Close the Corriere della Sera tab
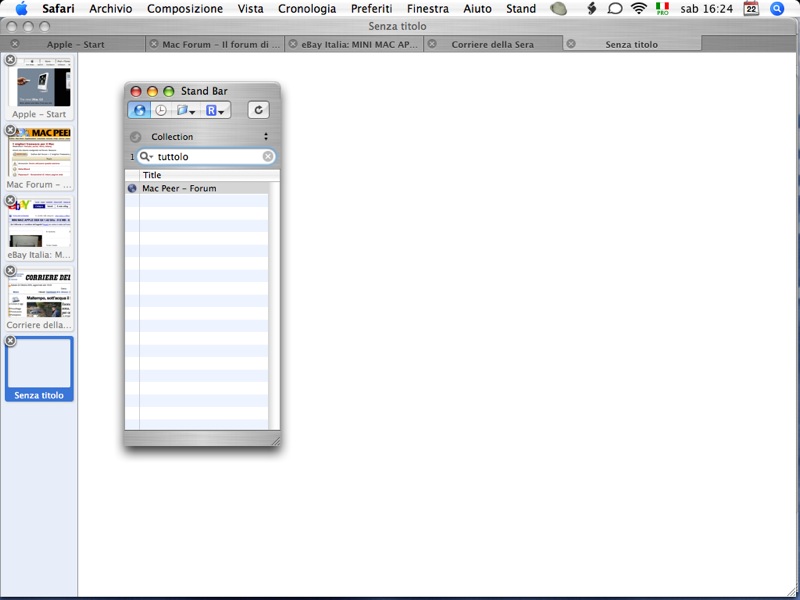This screenshot has height=600, width=800. (432, 44)
